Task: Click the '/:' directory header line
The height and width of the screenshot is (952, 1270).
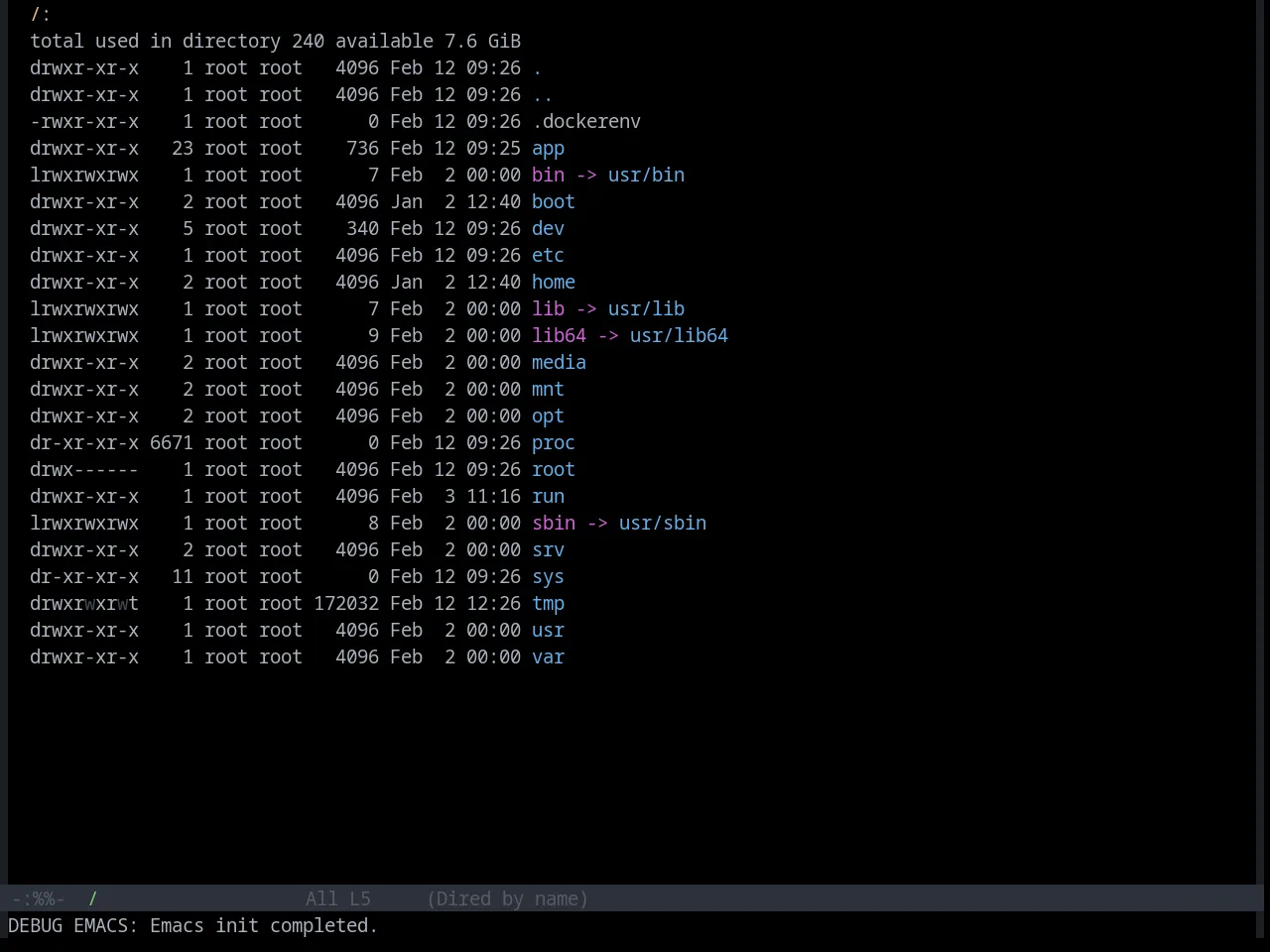Action: point(41,14)
